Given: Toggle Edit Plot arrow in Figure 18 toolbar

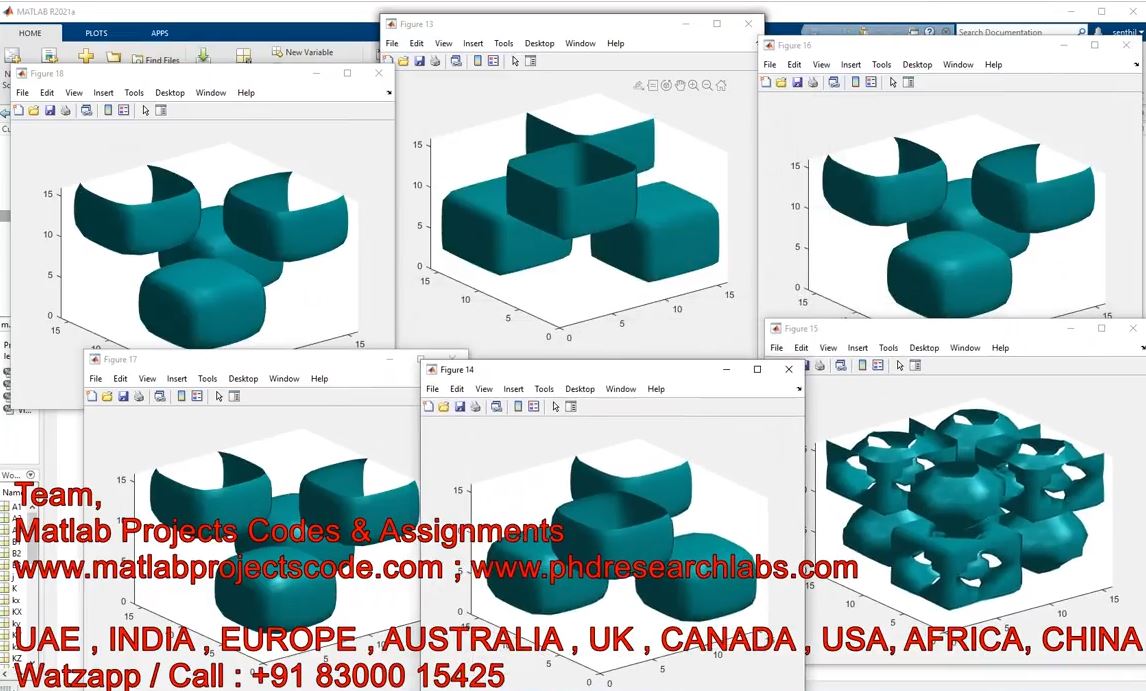Looking at the screenshot, I should 145,110.
